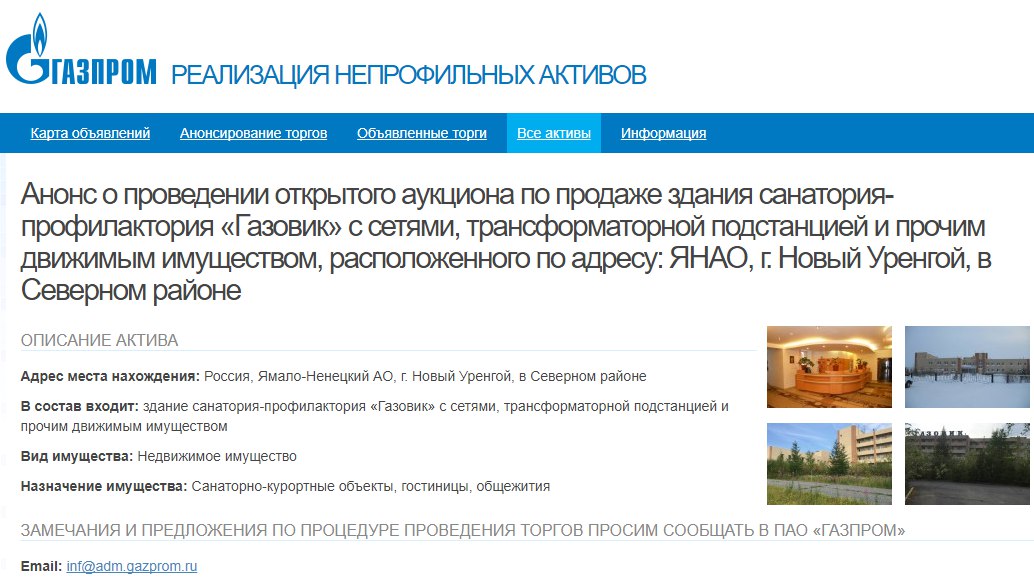Click the Реализация непрофильных активов site title
Image resolution: width=1034 pixels, height=585 pixels.
pyautogui.click(x=409, y=75)
